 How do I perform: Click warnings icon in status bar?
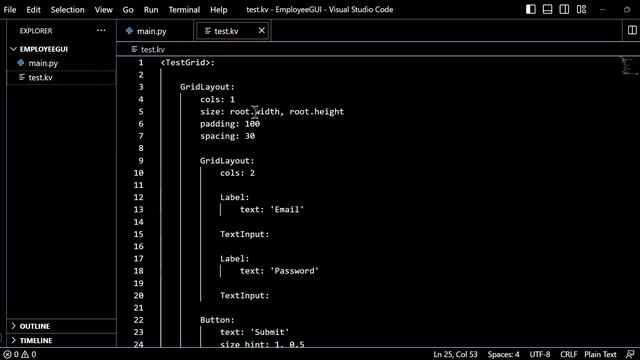pyautogui.click(x=25, y=354)
